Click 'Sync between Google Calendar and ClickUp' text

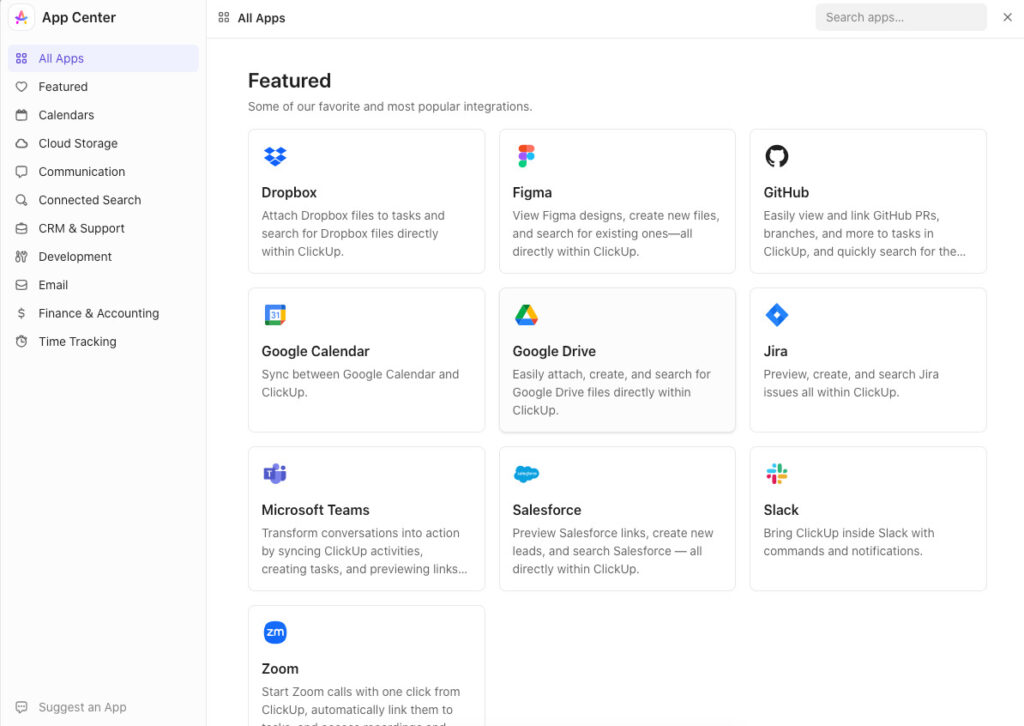(360, 383)
